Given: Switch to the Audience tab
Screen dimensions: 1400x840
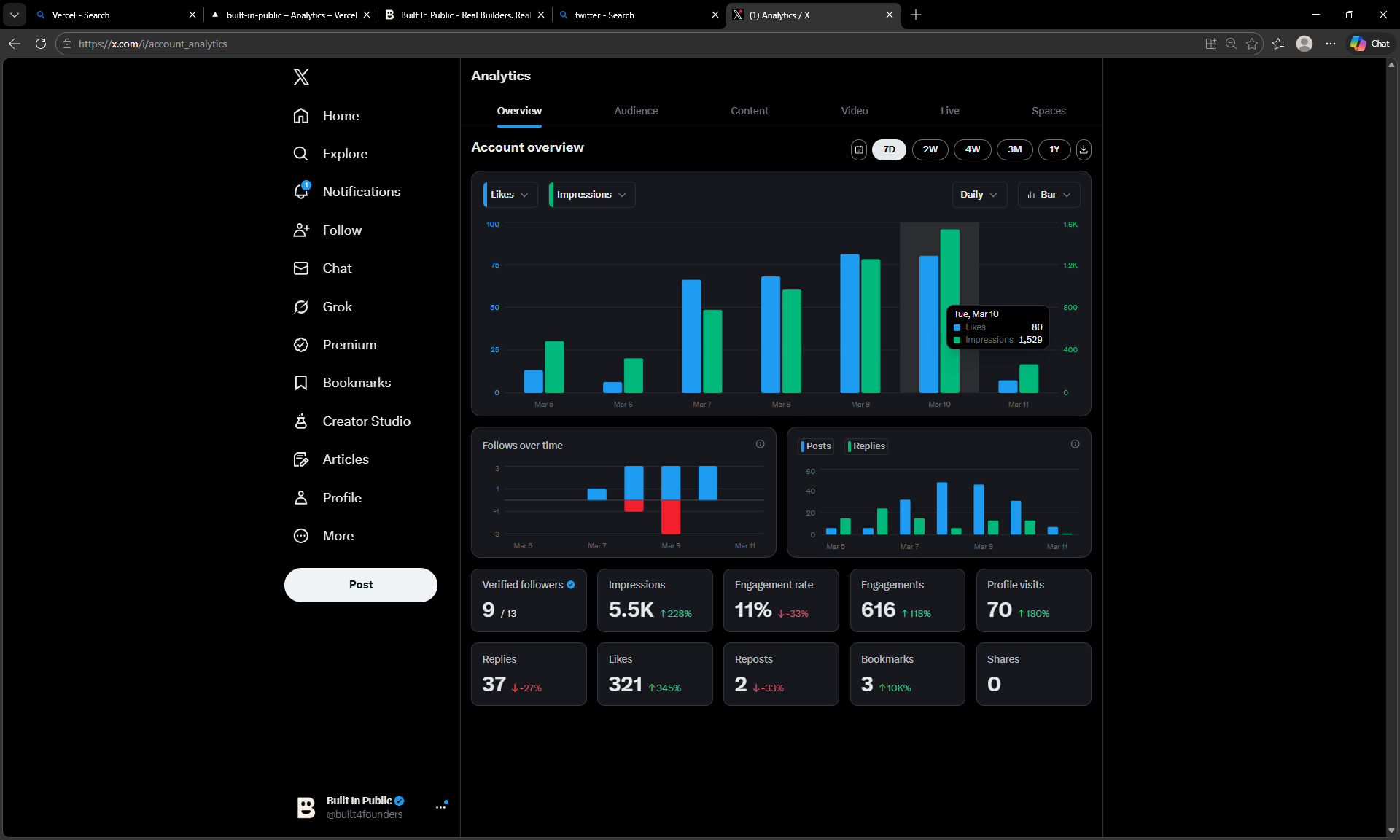Looking at the screenshot, I should pyautogui.click(x=636, y=111).
